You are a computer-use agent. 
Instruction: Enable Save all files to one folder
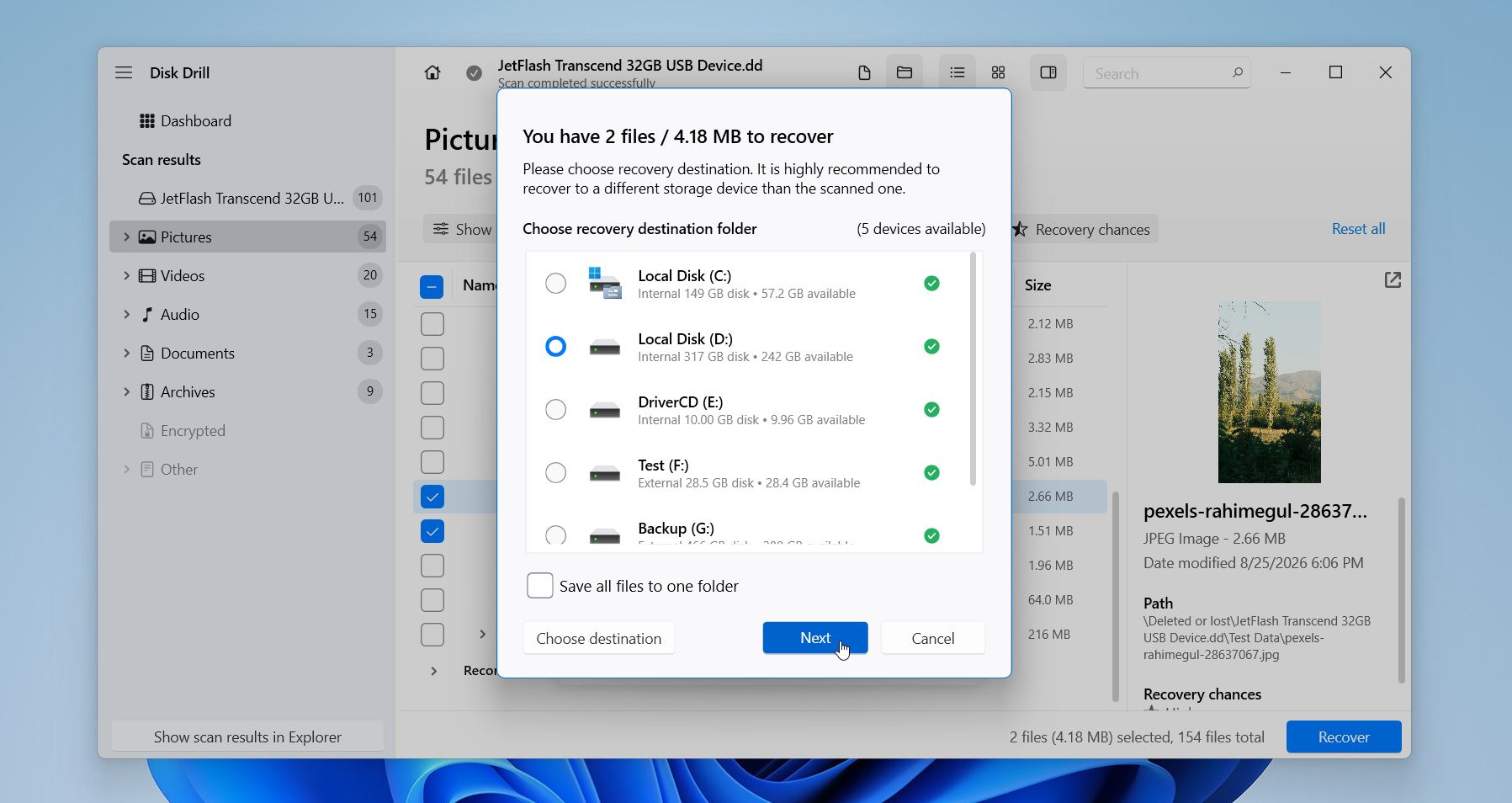click(x=540, y=586)
